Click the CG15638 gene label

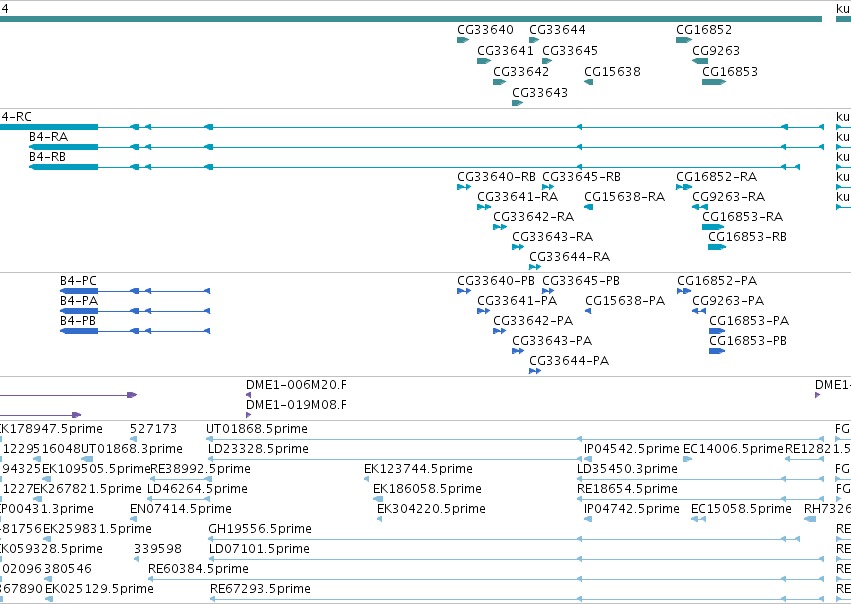click(612, 72)
